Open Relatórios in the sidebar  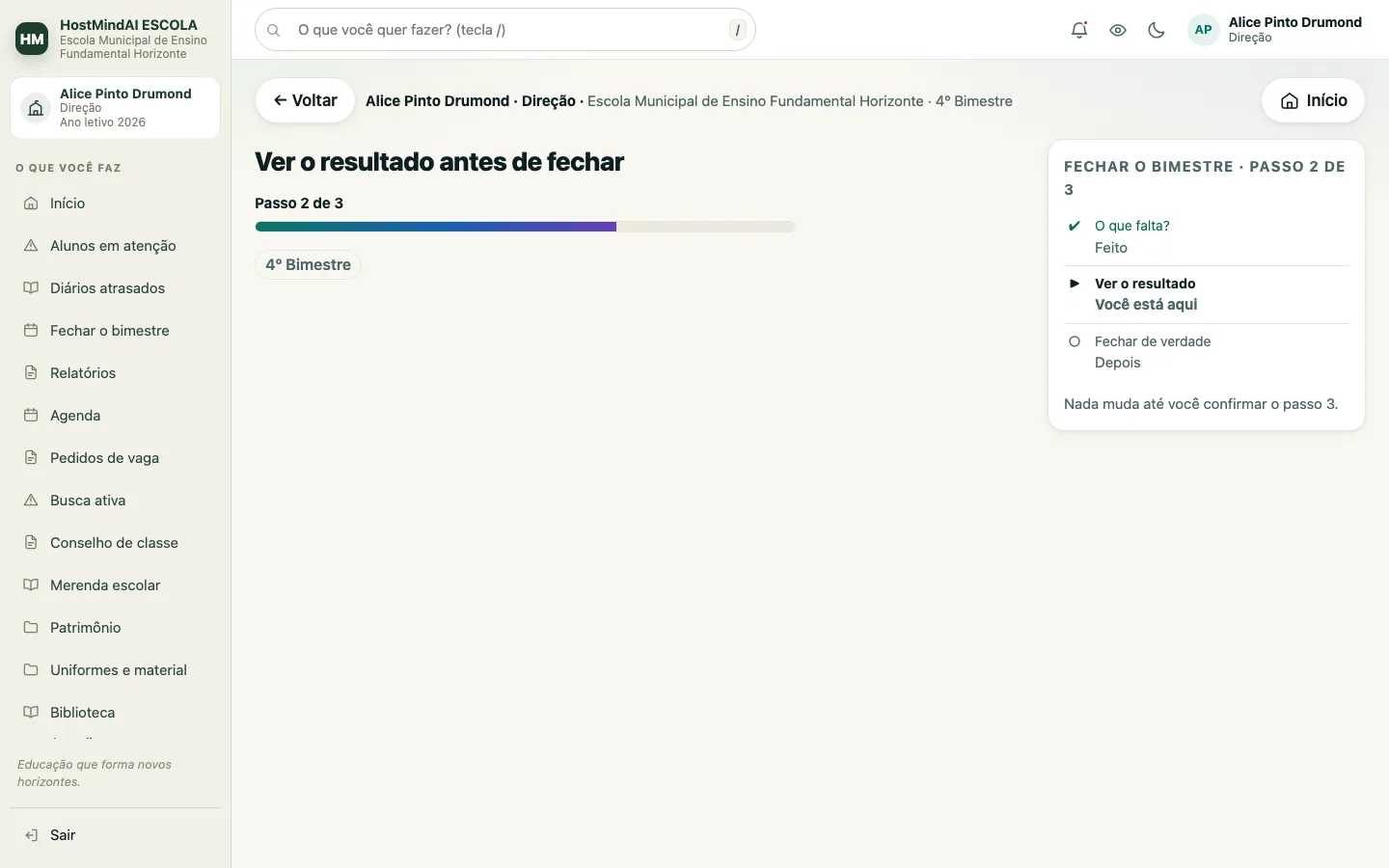click(115, 373)
